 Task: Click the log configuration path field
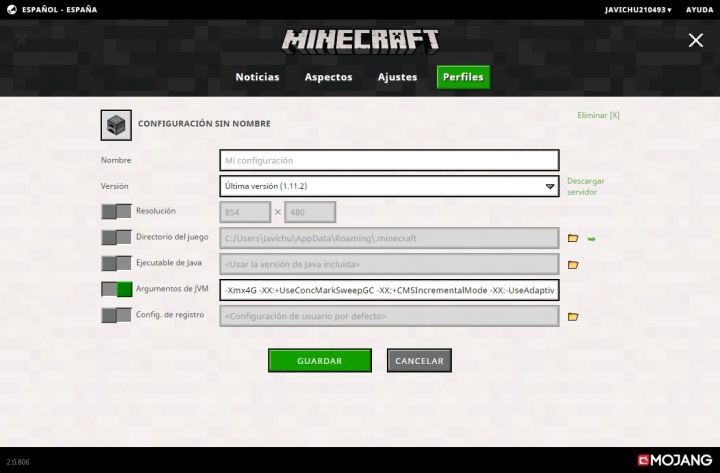(x=389, y=316)
